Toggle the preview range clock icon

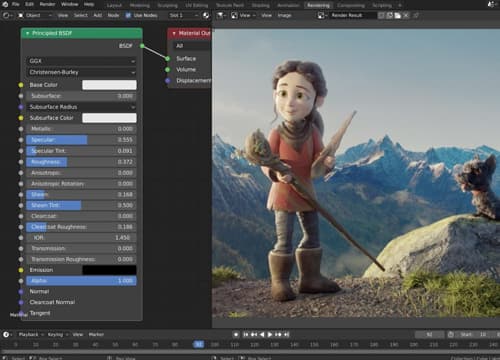[451, 334]
